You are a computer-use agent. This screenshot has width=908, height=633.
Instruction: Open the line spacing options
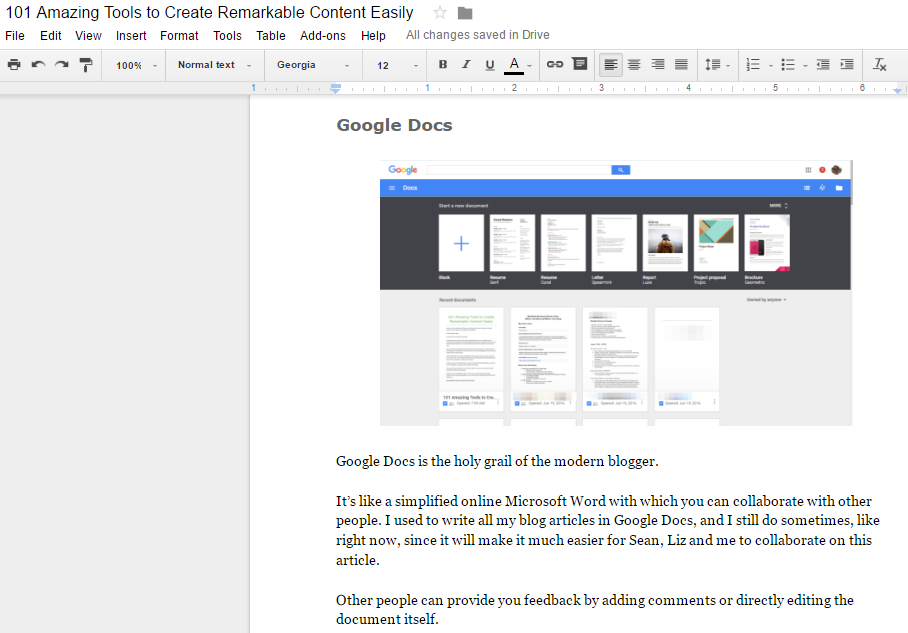coord(717,65)
